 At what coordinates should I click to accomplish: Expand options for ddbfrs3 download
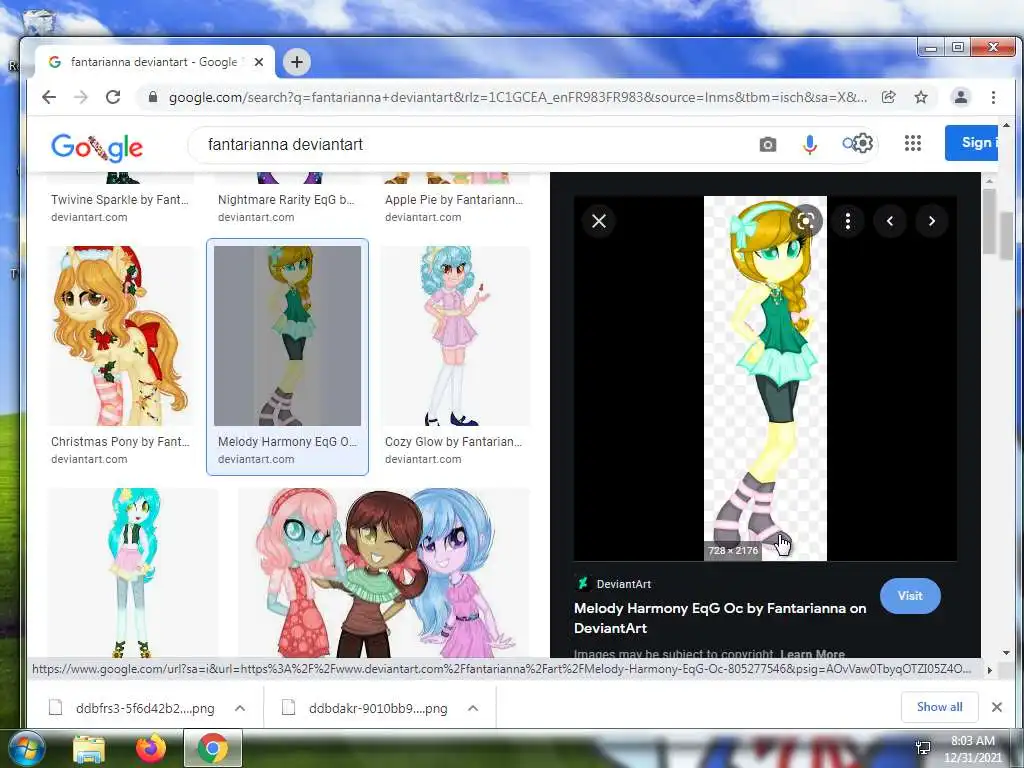(240, 708)
